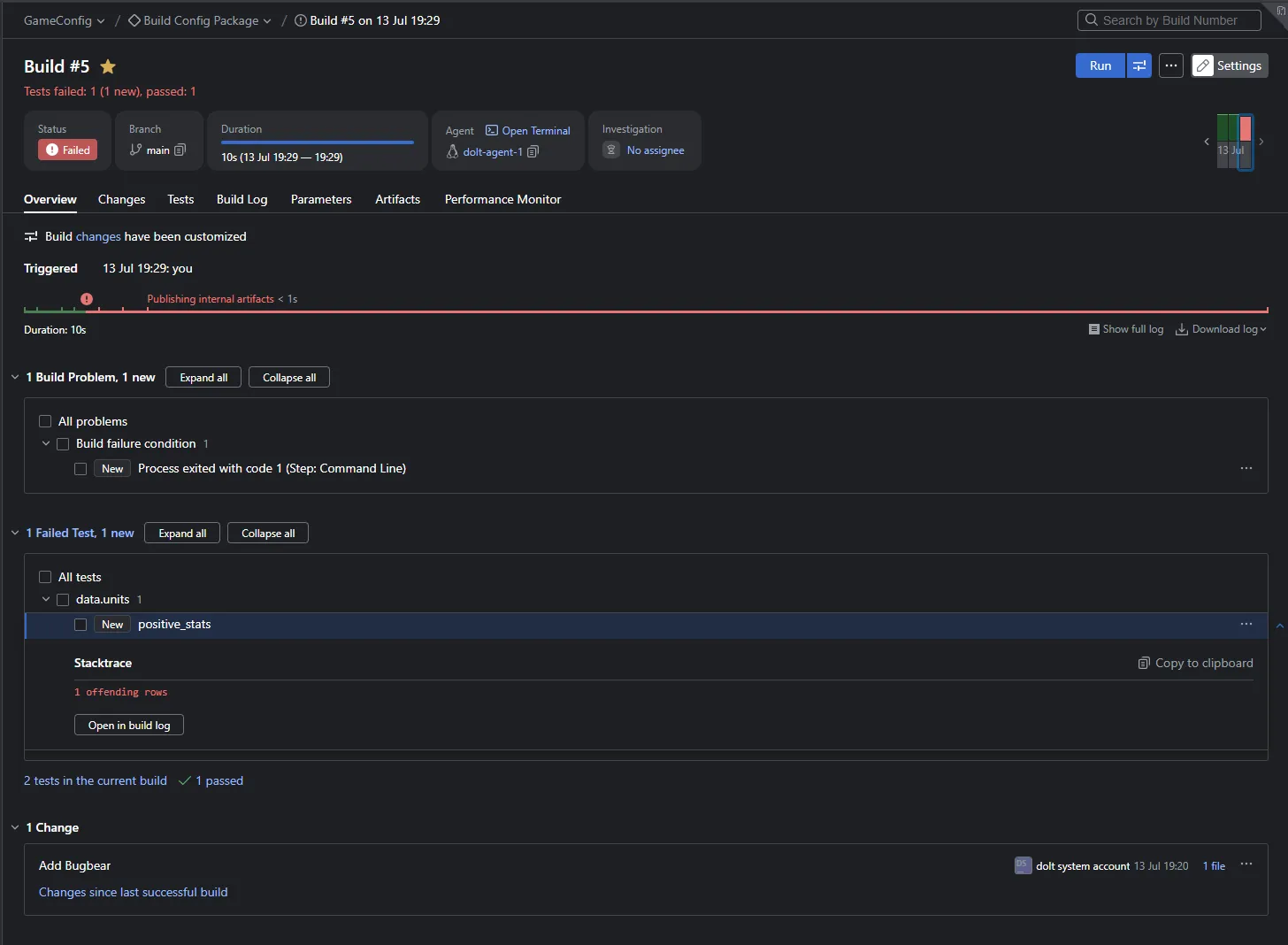
Task: Collapse the 1 Failed Test section
Action: 15,533
